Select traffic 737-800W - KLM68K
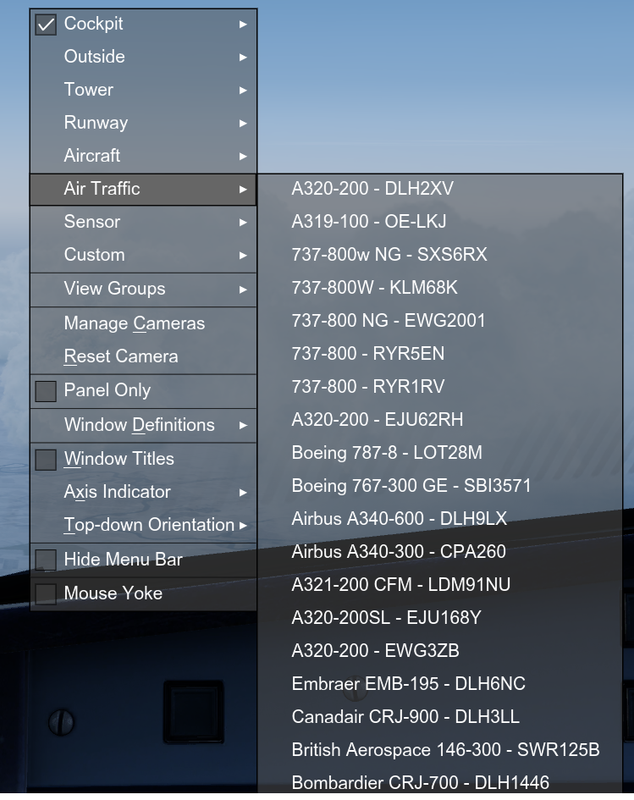Viewport: 634px width, 800px height. pyautogui.click(x=440, y=288)
